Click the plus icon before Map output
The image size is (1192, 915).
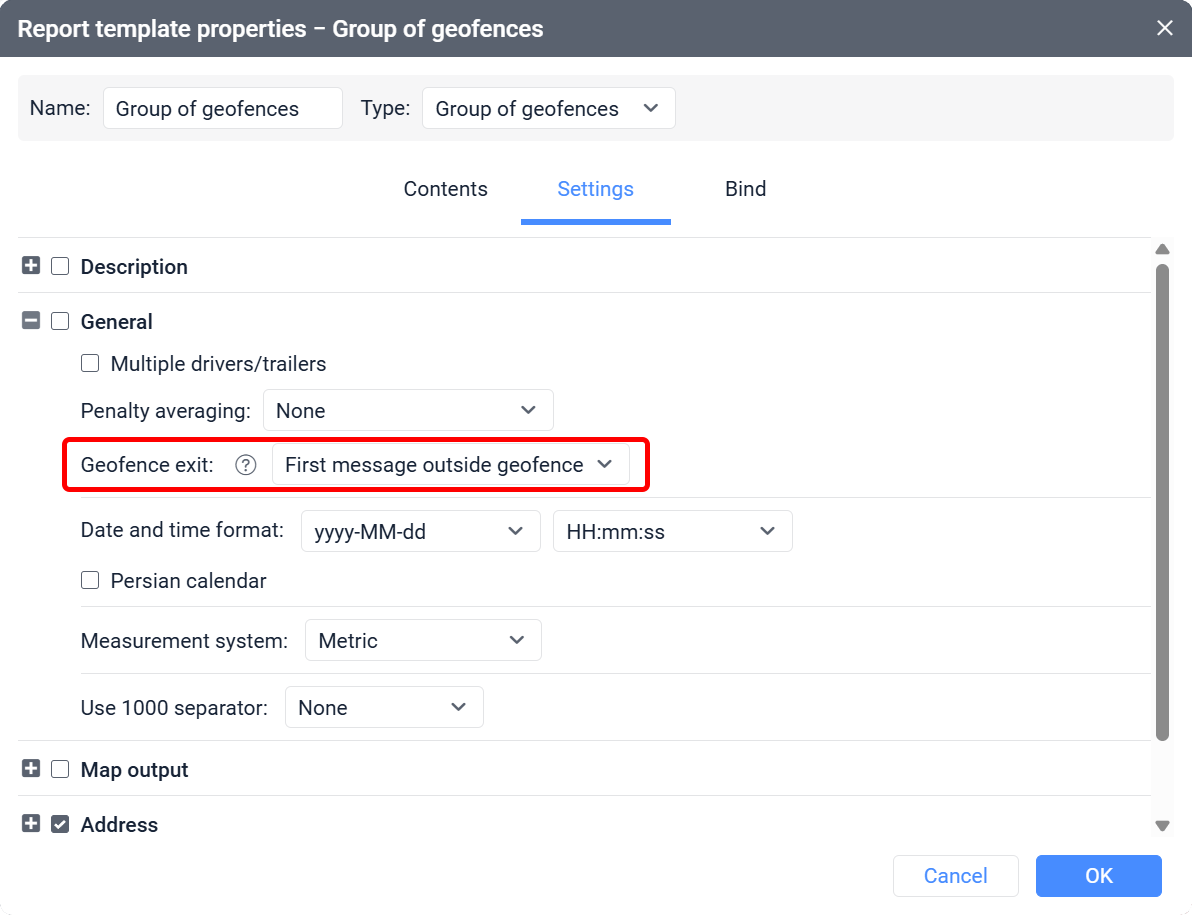click(x=30, y=769)
